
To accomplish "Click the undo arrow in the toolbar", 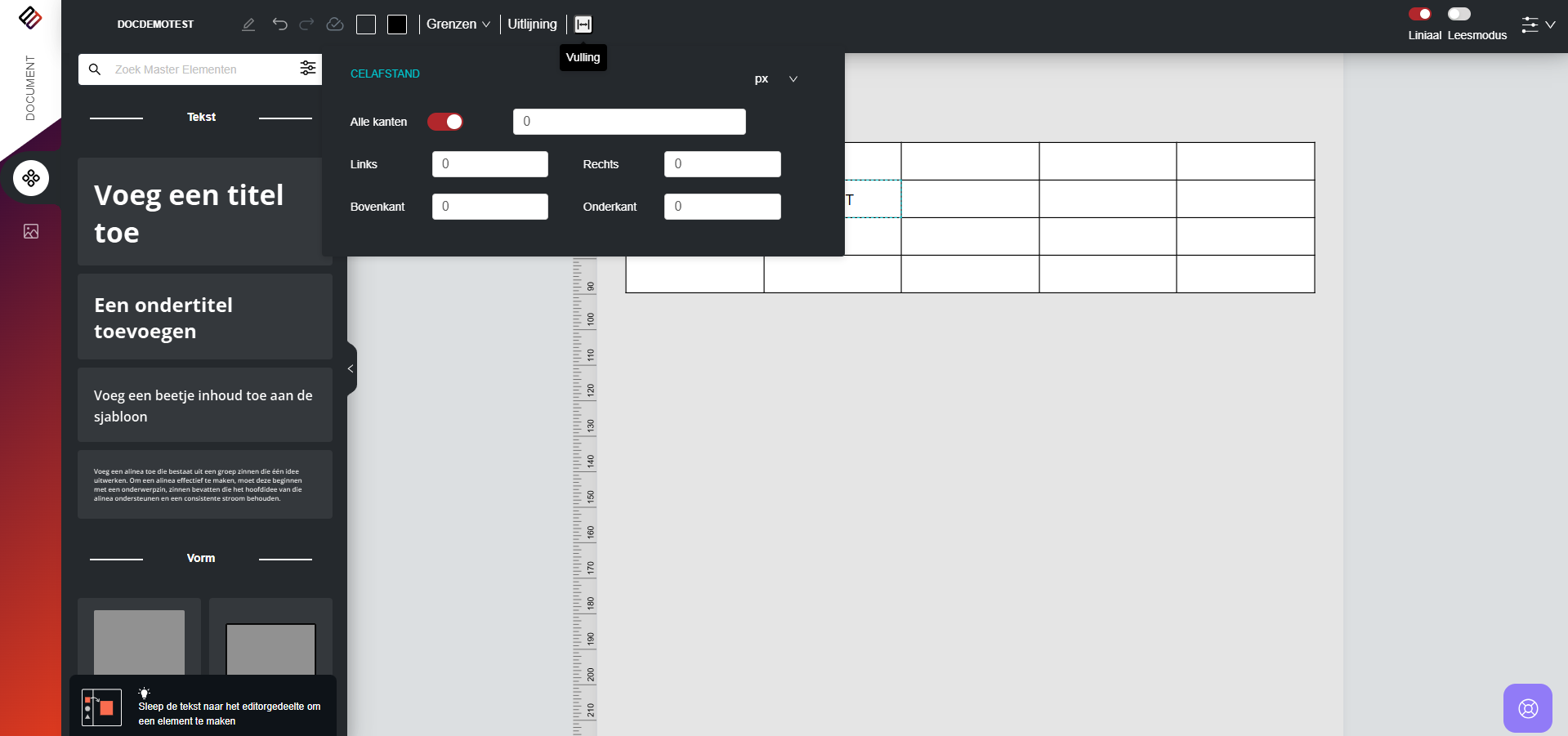I will pos(279,25).
